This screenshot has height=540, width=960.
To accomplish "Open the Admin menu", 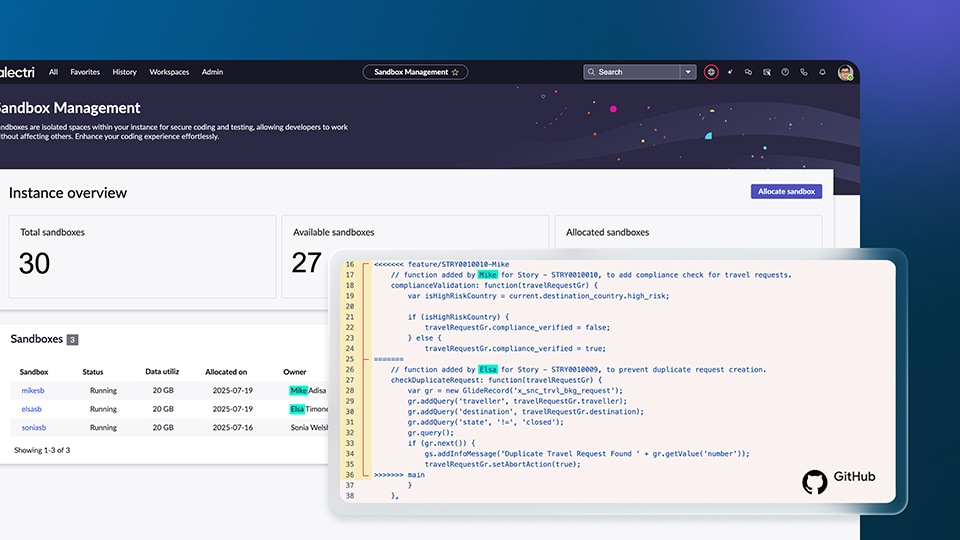I will (212, 72).
